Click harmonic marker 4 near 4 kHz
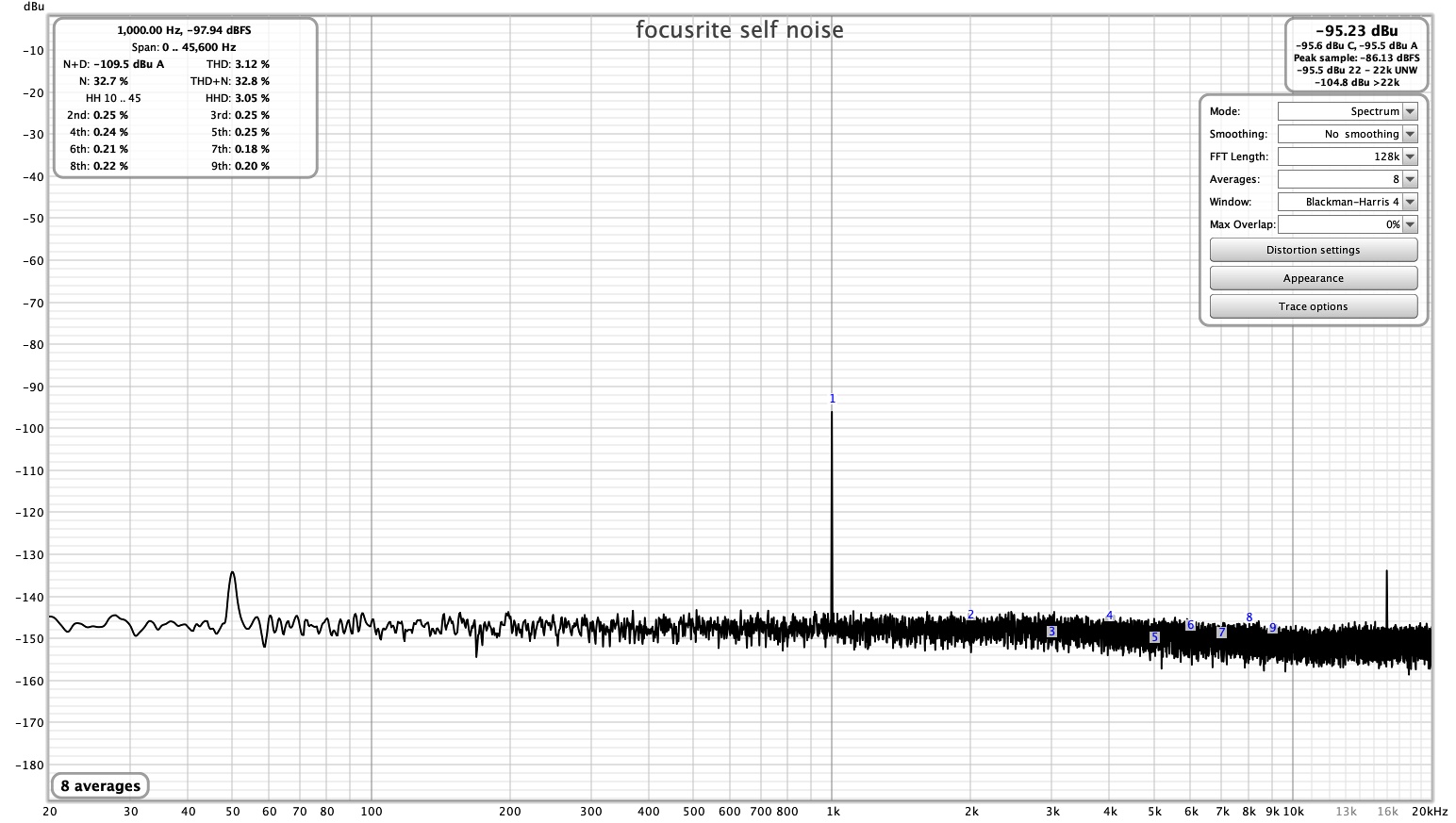Viewport: 1456px width, 823px height. 1110,616
